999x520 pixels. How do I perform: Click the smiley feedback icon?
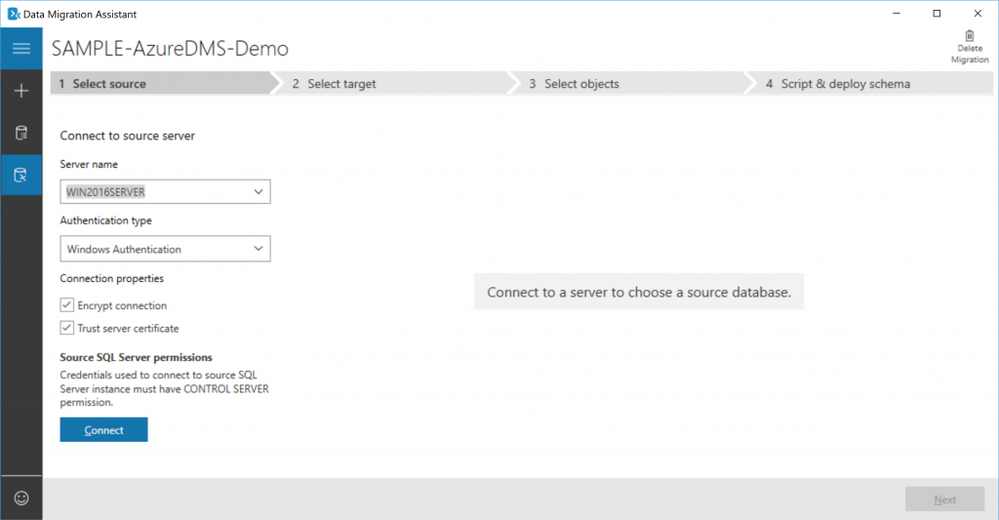[x=21, y=498]
